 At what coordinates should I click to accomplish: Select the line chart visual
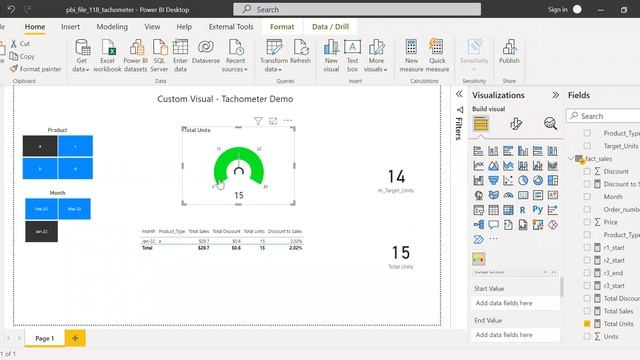[x=478, y=166]
